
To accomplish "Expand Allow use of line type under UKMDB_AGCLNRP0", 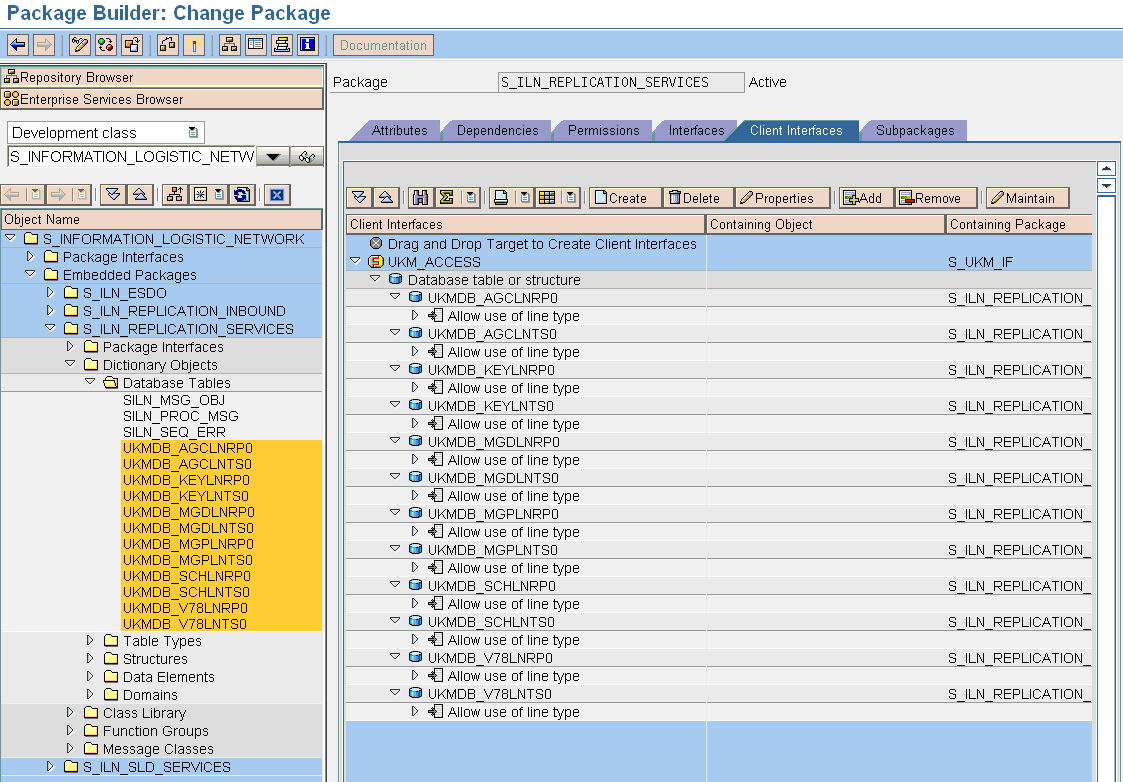I will 415,316.
